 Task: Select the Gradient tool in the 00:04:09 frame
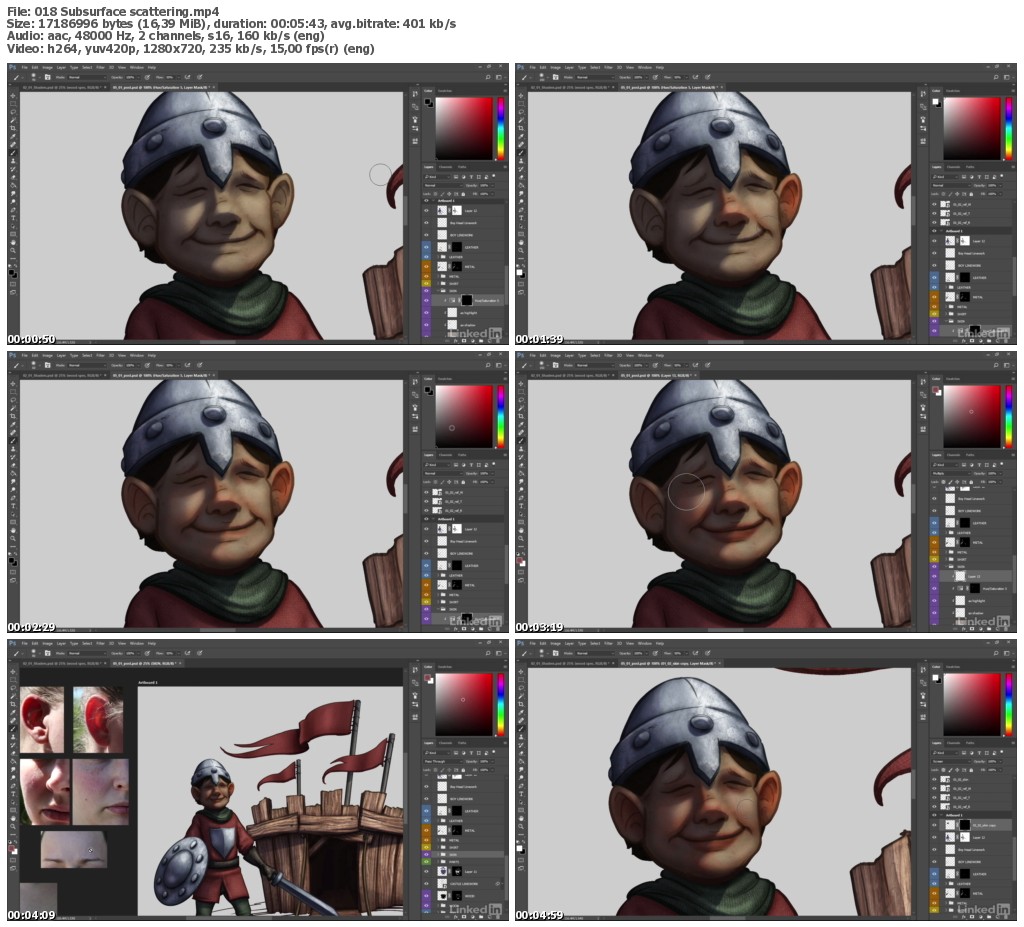(x=13, y=762)
